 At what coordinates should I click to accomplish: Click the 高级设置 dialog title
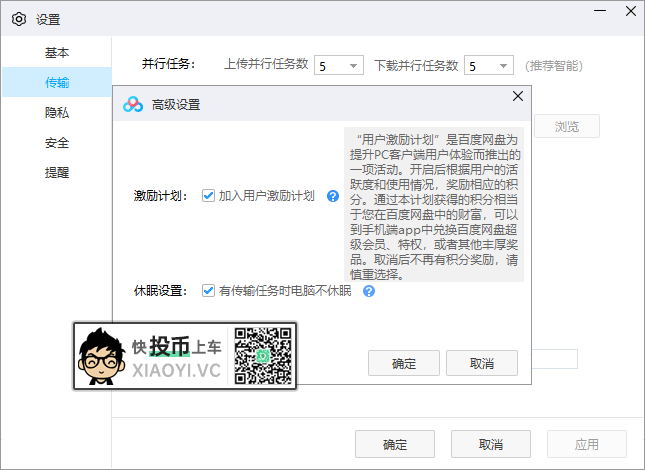coord(176,105)
